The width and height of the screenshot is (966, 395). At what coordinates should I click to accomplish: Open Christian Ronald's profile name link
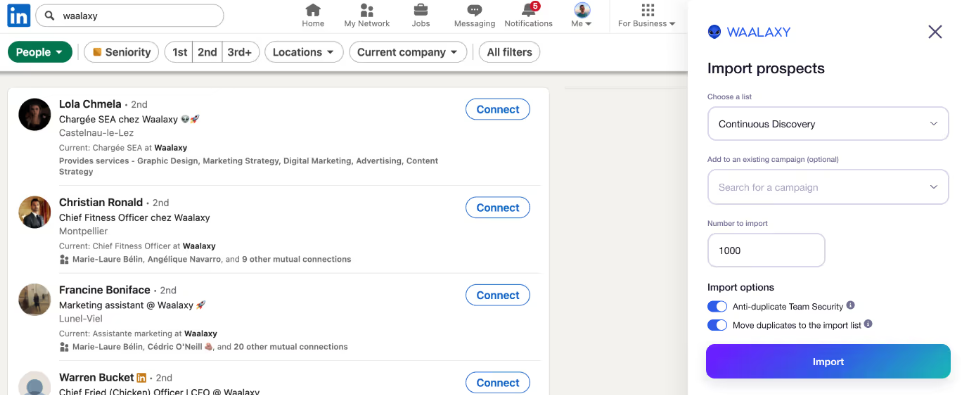(x=101, y=202)
